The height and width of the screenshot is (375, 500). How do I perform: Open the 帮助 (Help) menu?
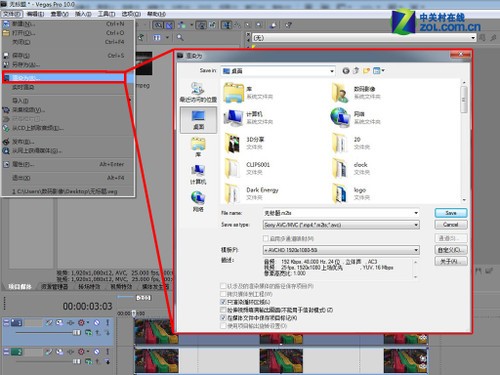pyautogui.click(x=156, y=14)
